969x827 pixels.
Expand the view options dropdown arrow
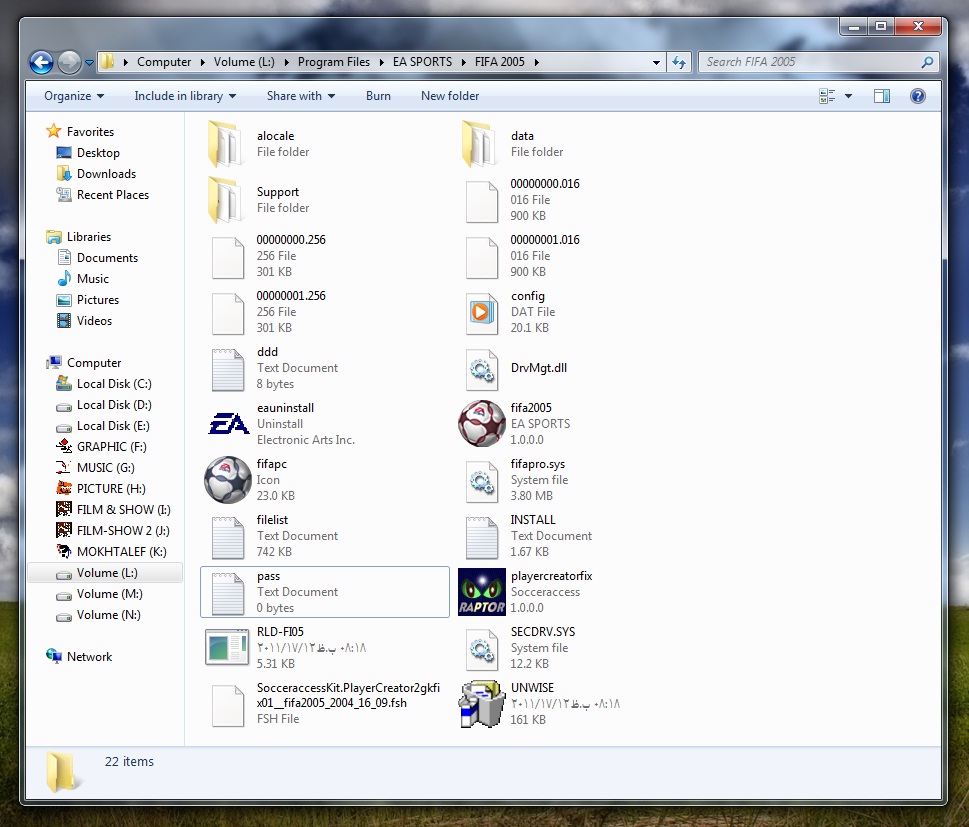848,96
